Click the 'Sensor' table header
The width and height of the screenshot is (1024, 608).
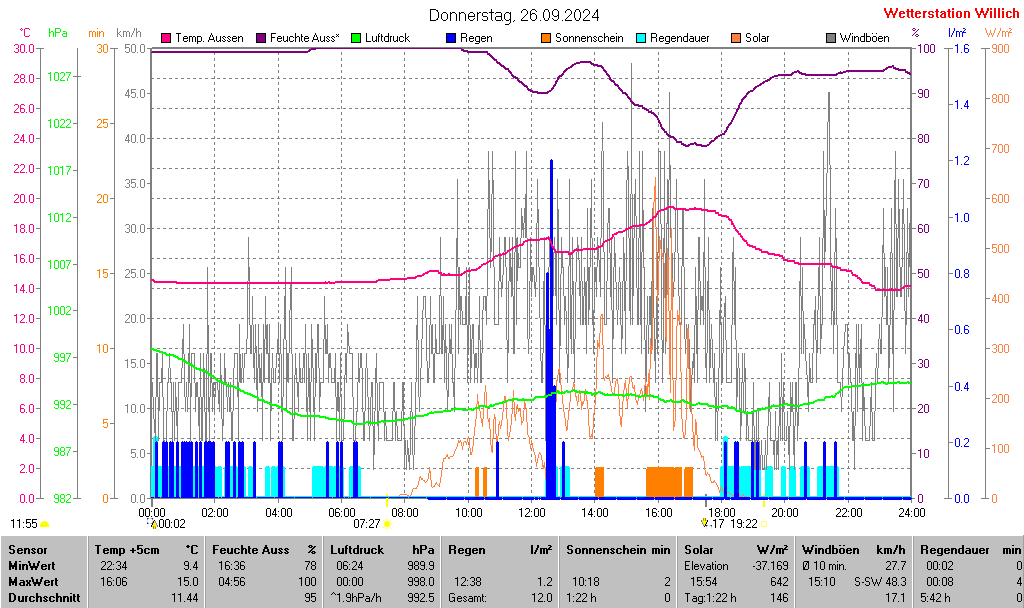[27, 550]
